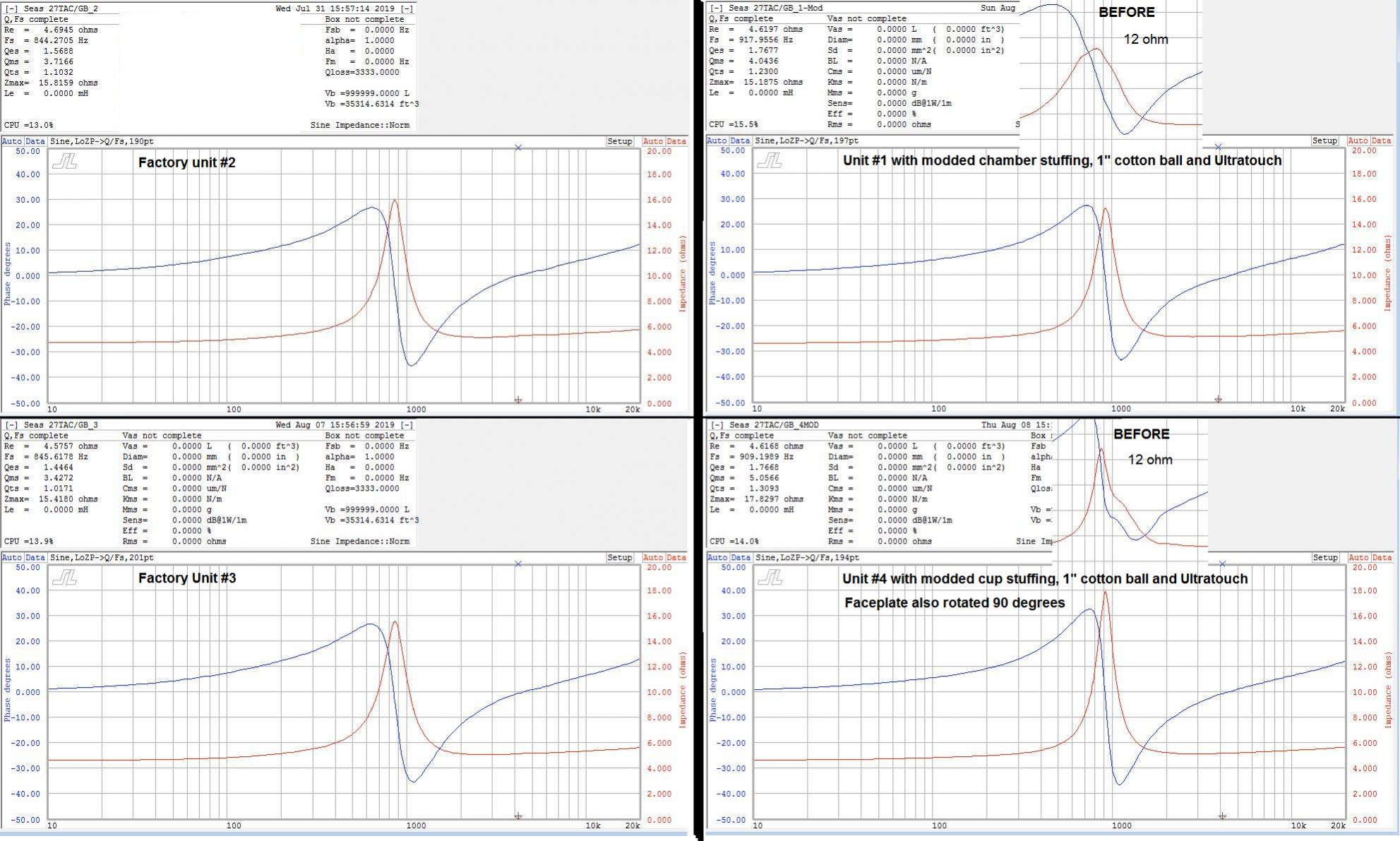This screenshot has height=841, width=1400.
Task: Click 'Wed Aug 07 15:56:59 2019' timestamp
Action: [335, 425]
